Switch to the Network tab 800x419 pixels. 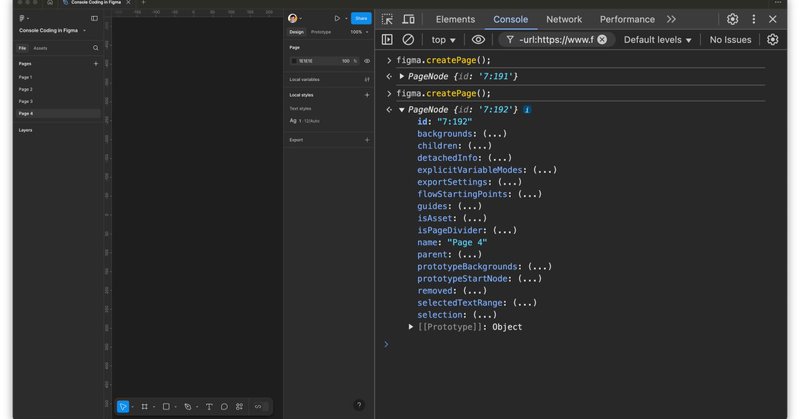[564, 19]
